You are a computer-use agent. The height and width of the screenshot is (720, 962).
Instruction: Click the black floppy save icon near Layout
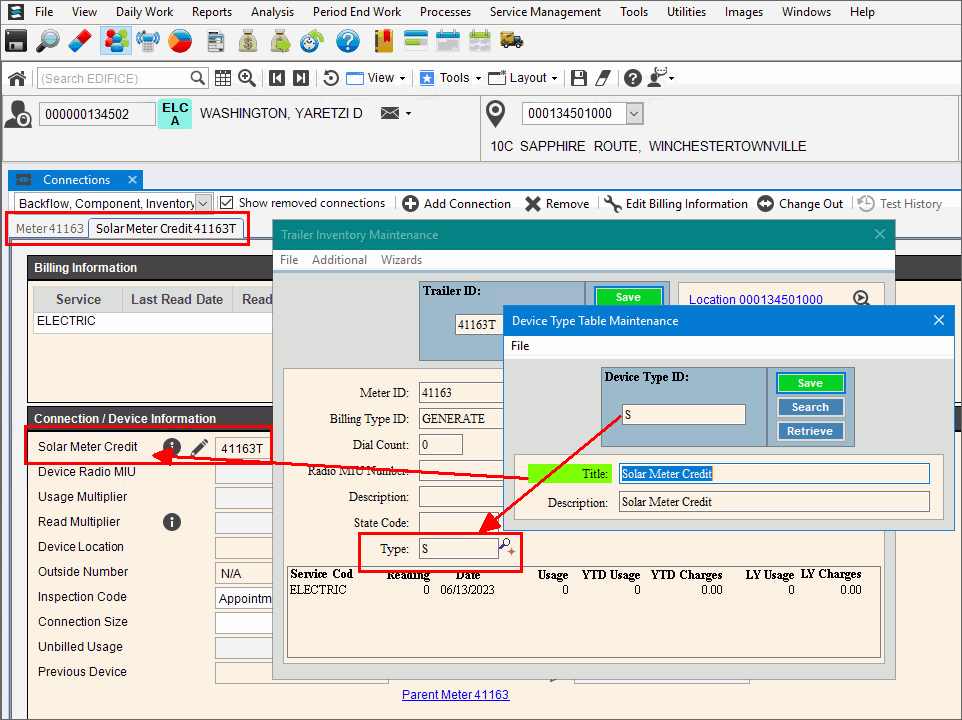(x=579, y=78)
